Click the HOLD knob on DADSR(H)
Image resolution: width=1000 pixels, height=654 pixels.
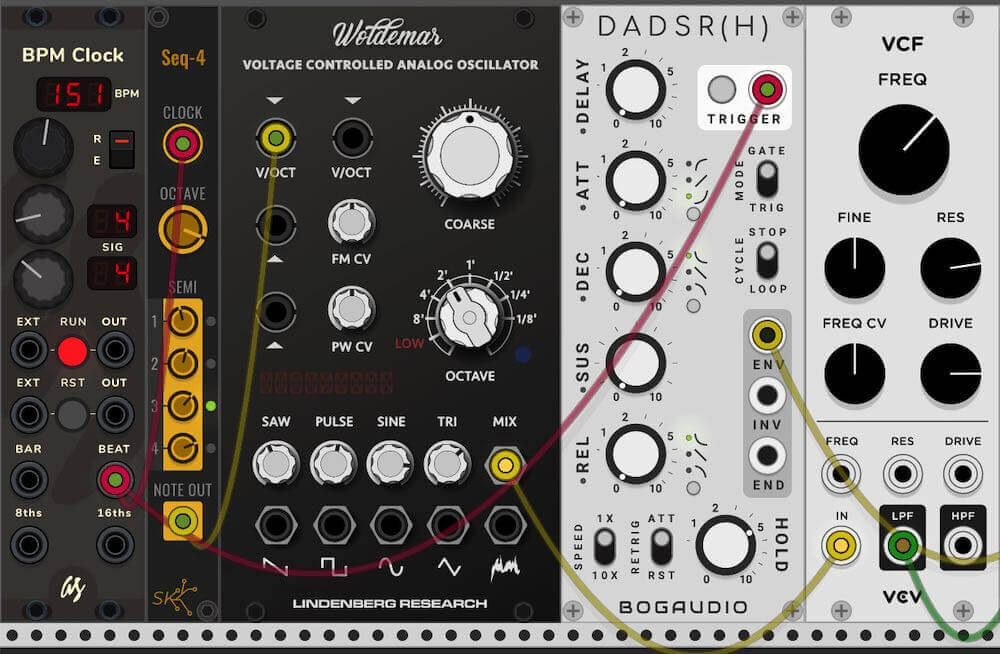[725, 545]
